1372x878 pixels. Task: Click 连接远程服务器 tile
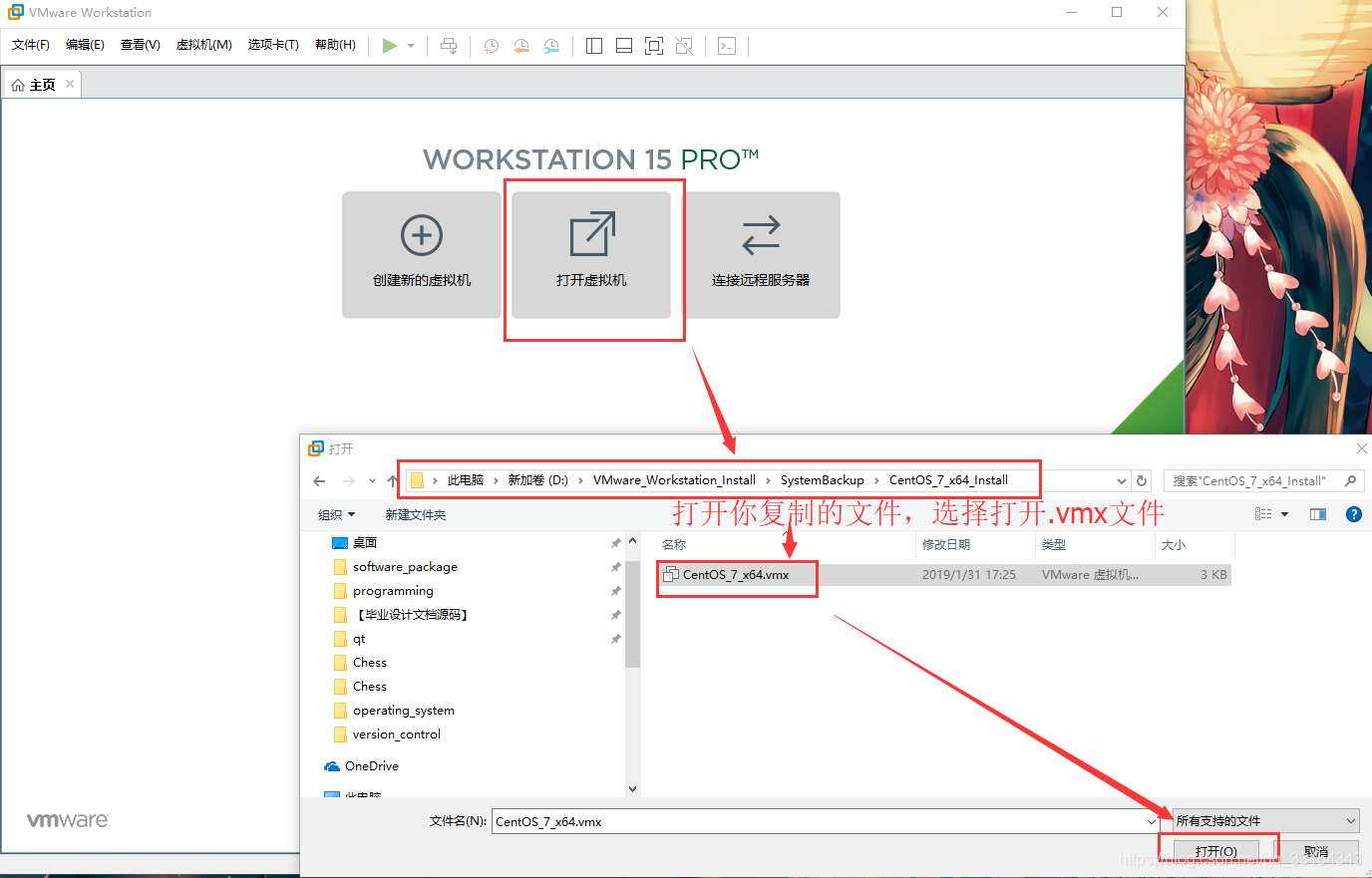tap(761, 255)
